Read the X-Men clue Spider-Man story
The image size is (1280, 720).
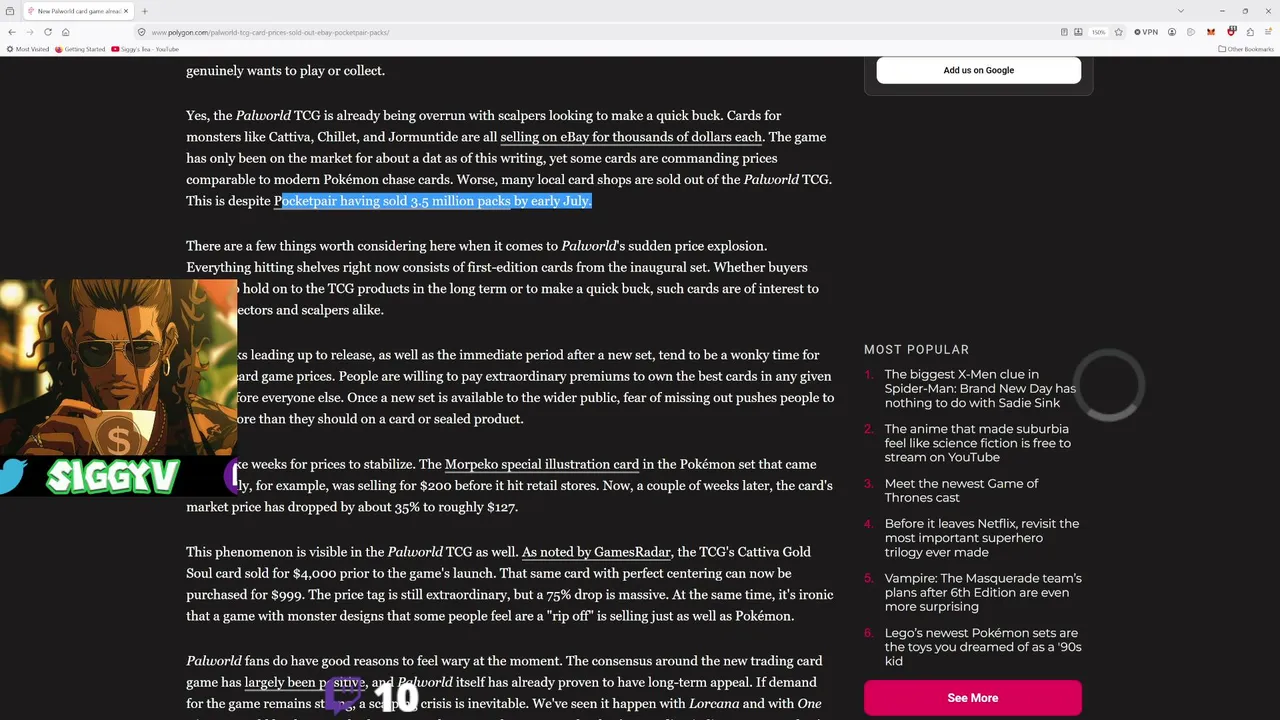(x=980, y=389)
